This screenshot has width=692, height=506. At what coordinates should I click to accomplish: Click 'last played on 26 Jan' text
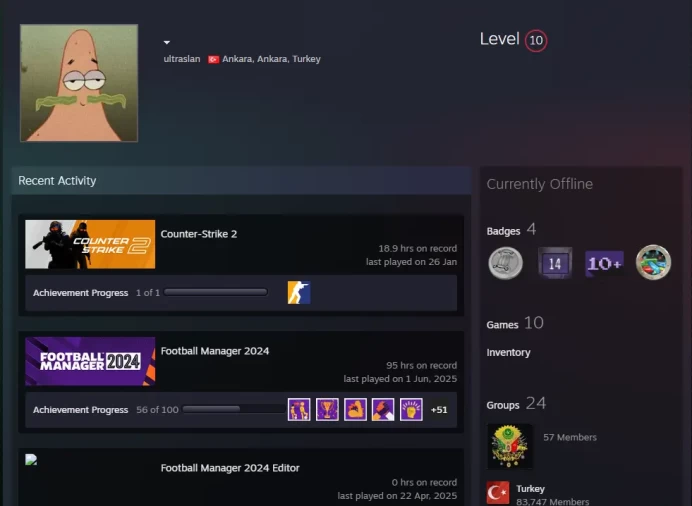click(x=411, y=262)
